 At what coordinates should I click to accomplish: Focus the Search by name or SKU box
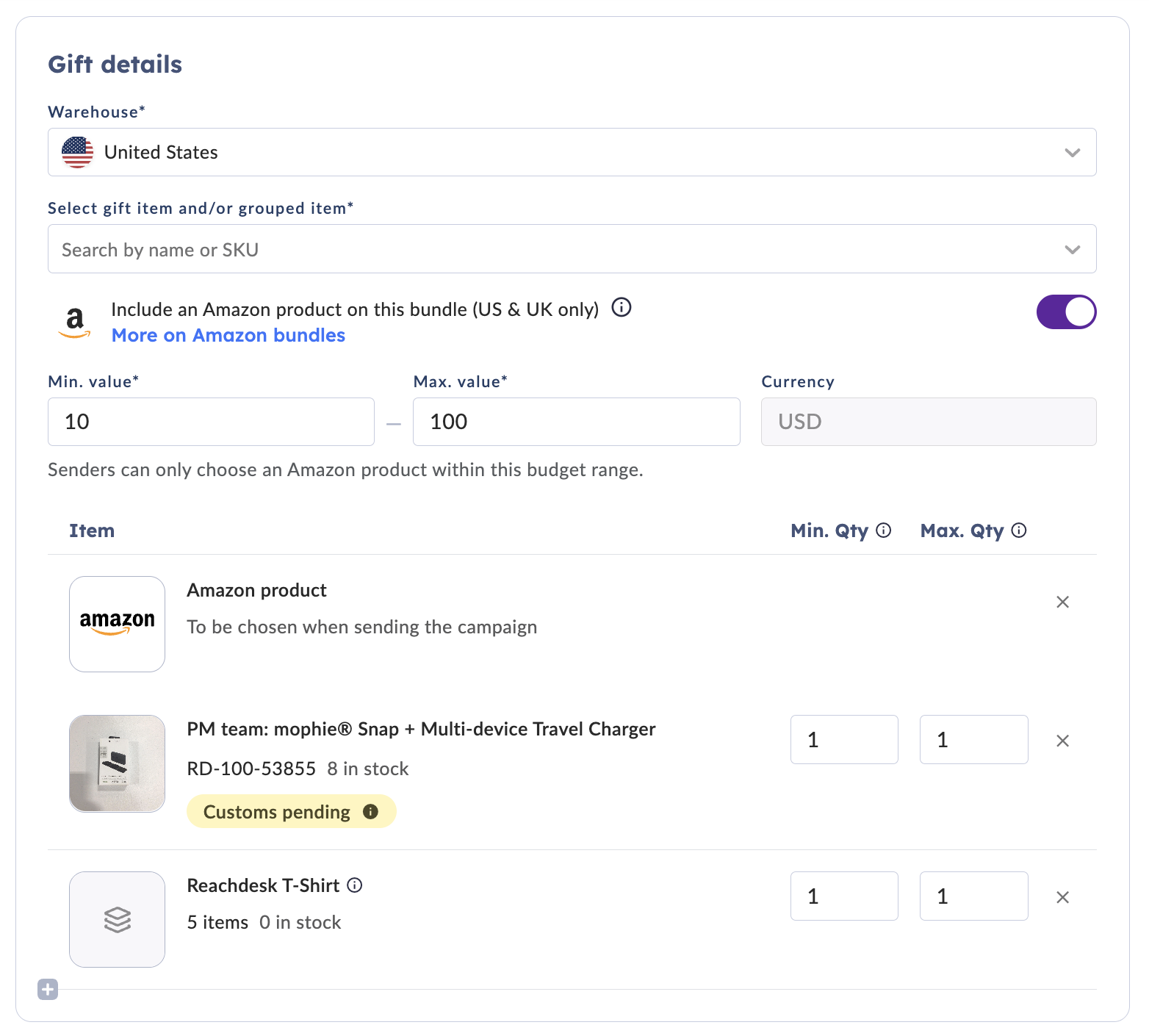[x=572, y=249]
